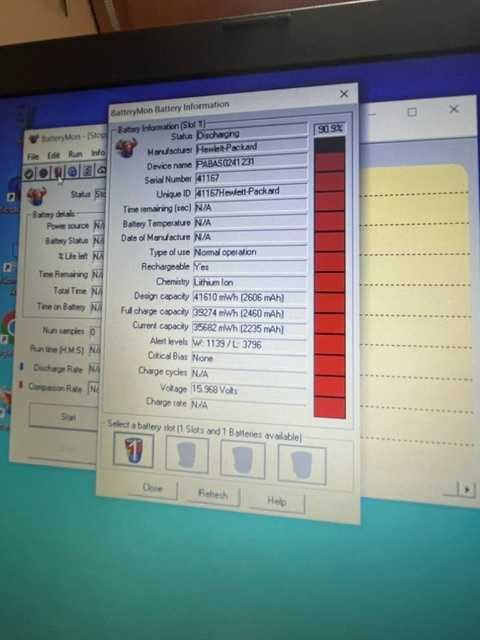Click the Charge cycles N/A value

click(249, 373)
